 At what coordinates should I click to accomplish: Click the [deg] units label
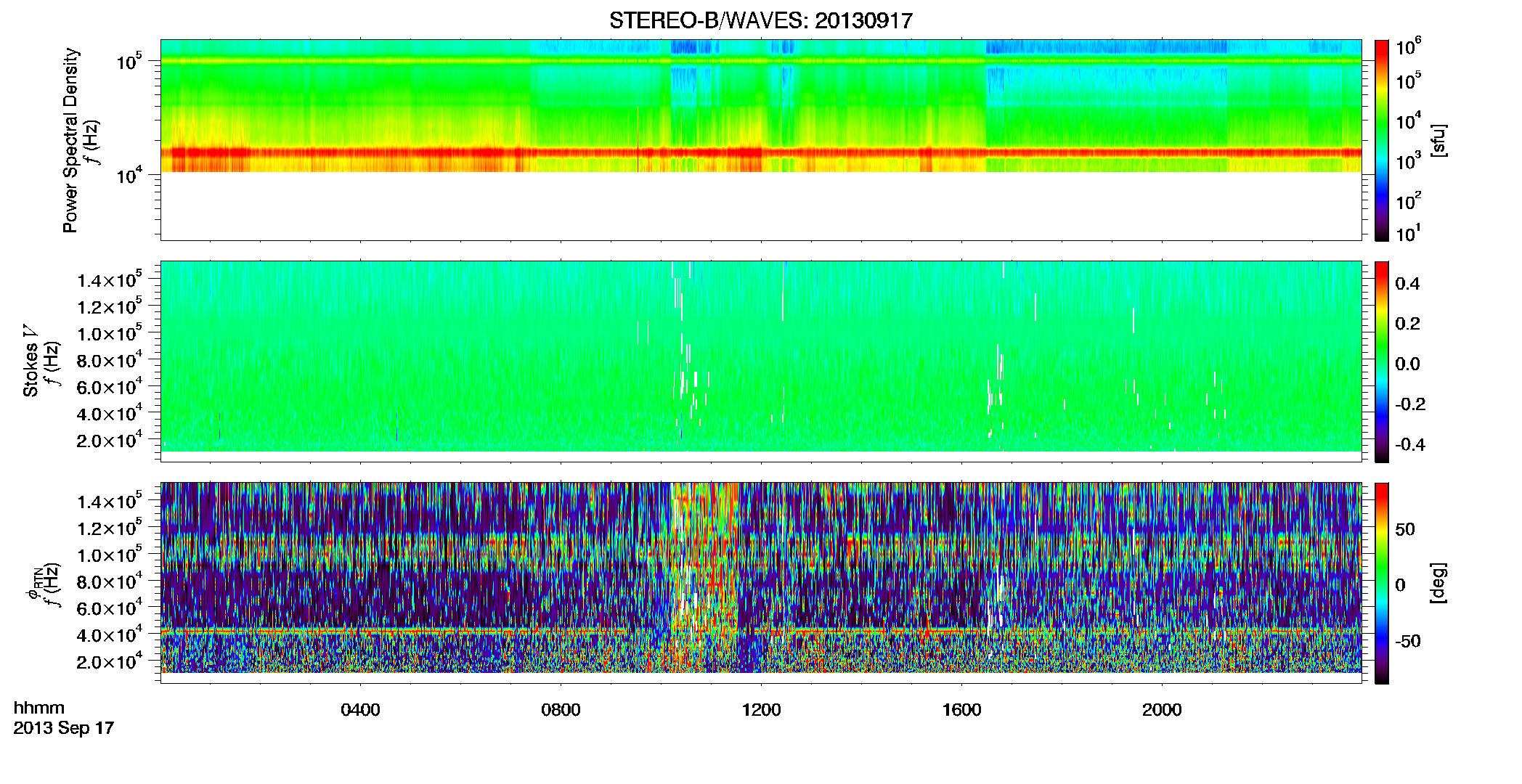[1438, 583]
